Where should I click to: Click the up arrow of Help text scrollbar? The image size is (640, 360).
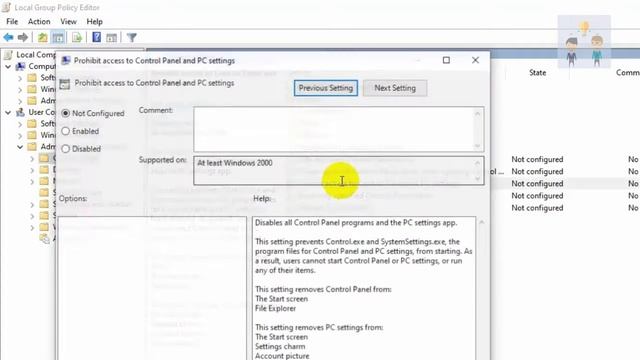(x=482, y=222)
